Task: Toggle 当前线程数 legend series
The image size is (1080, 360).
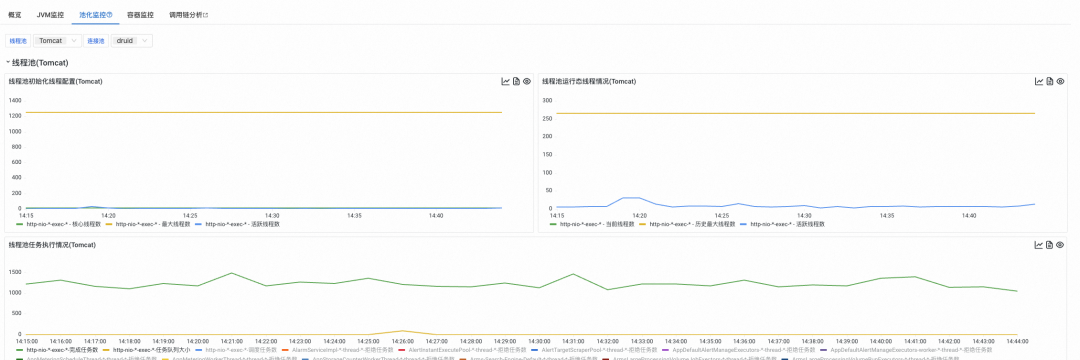Action: pyautogui.click(x=592, y=224)
